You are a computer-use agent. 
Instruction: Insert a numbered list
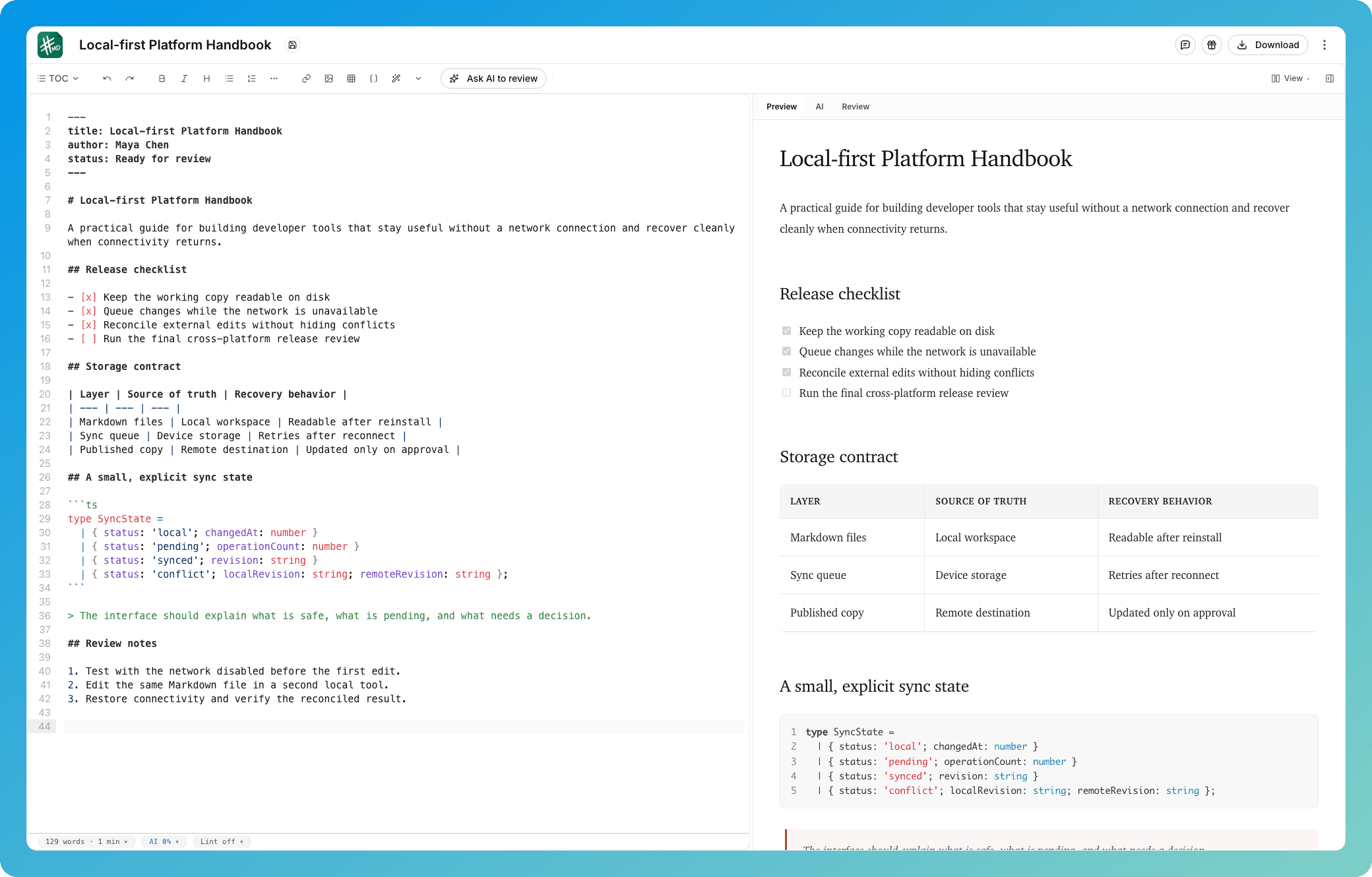(x=251, y=78)
